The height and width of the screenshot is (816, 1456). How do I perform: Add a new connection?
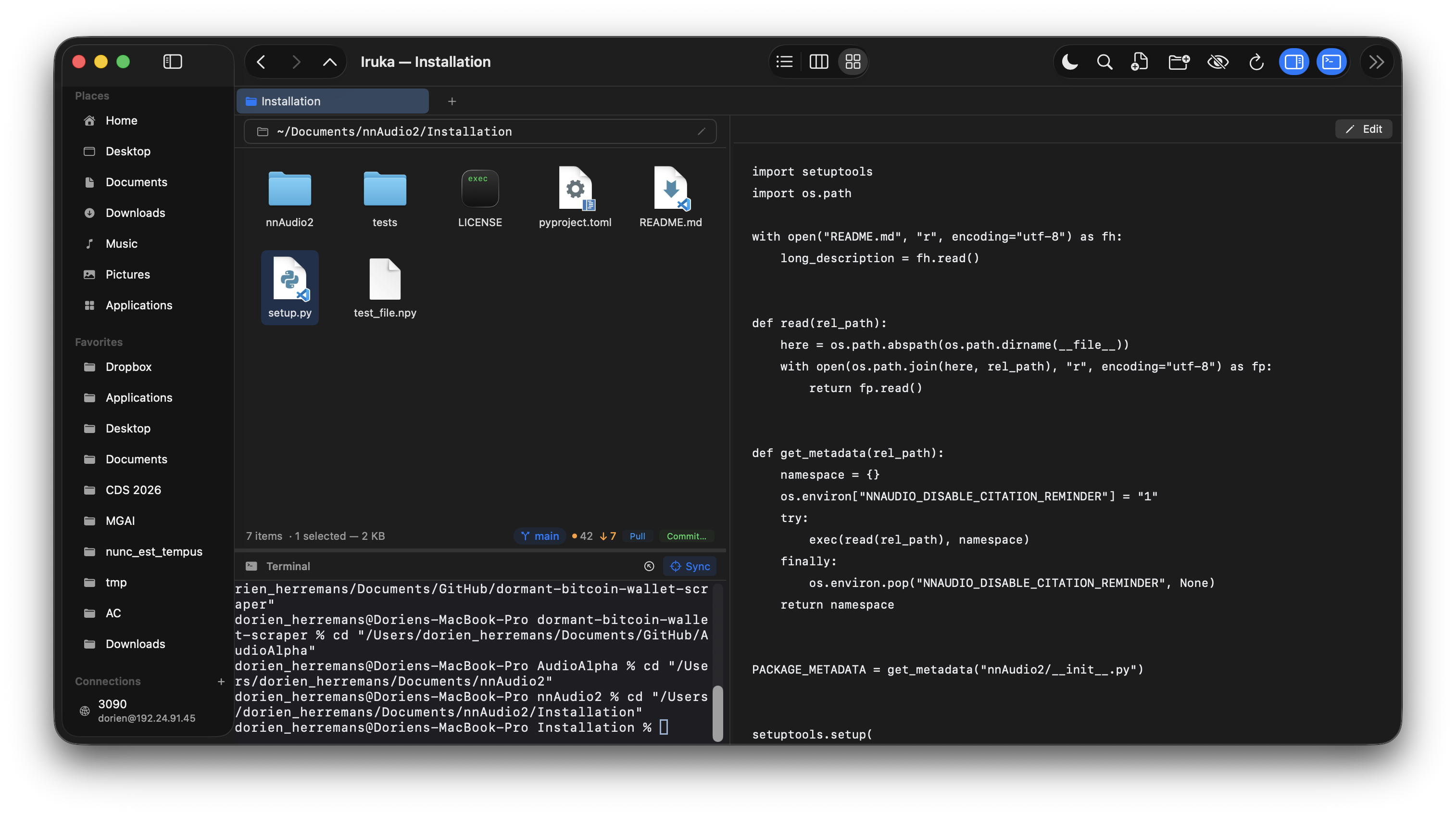tap(221, 681)
